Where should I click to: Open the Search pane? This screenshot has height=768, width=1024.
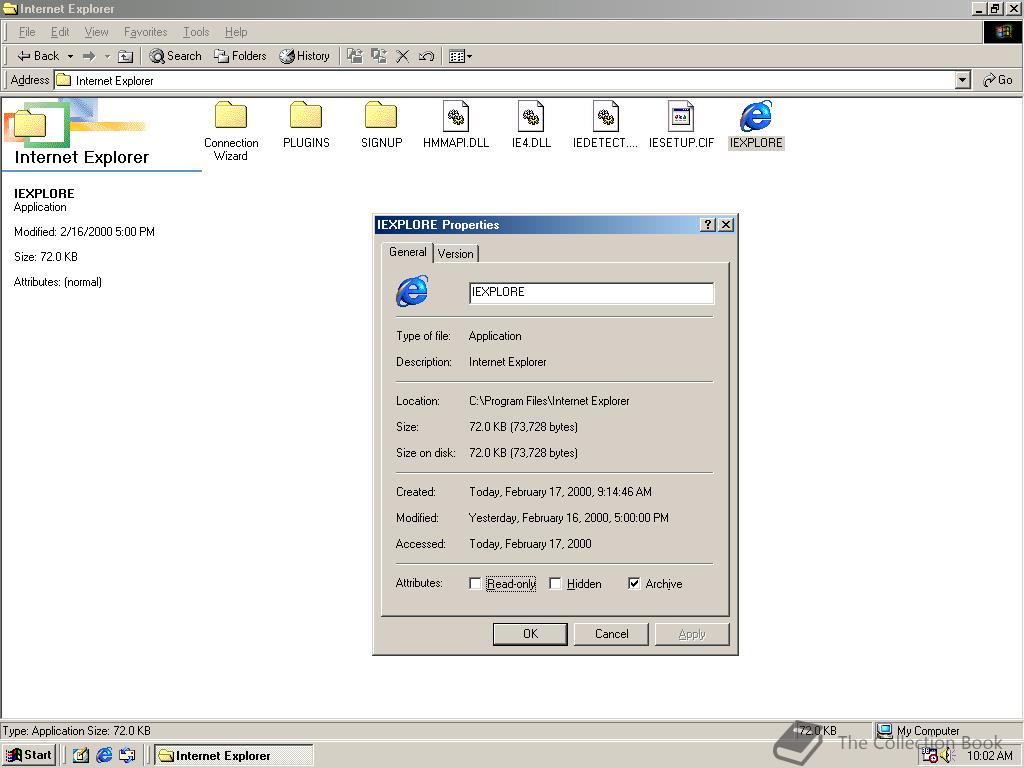pos(176,56)
